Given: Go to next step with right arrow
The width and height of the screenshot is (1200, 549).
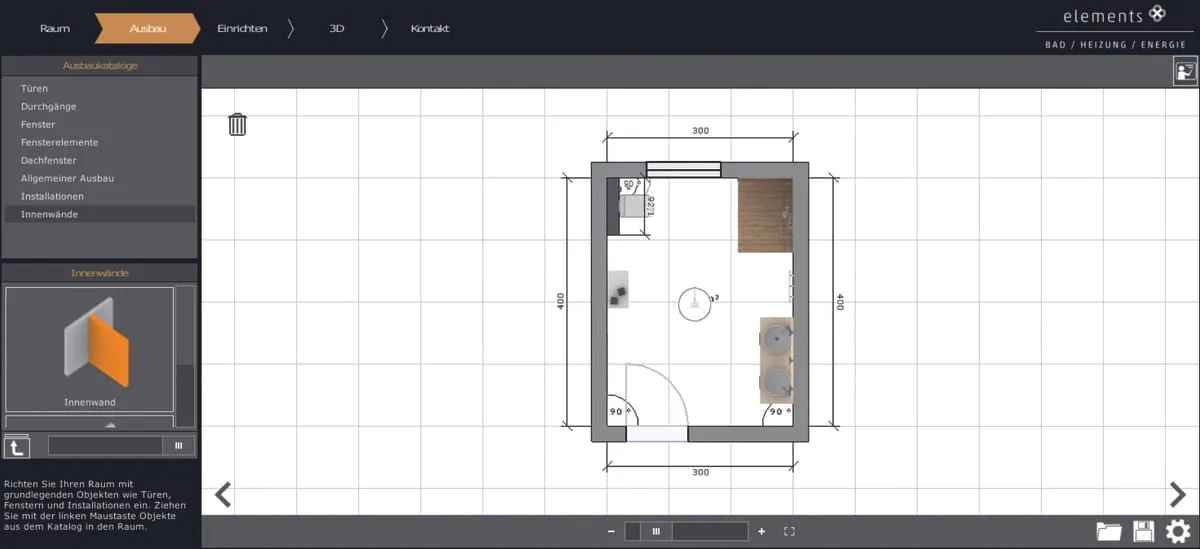Looking at the screenshot, I should (x=1176, y=495).
